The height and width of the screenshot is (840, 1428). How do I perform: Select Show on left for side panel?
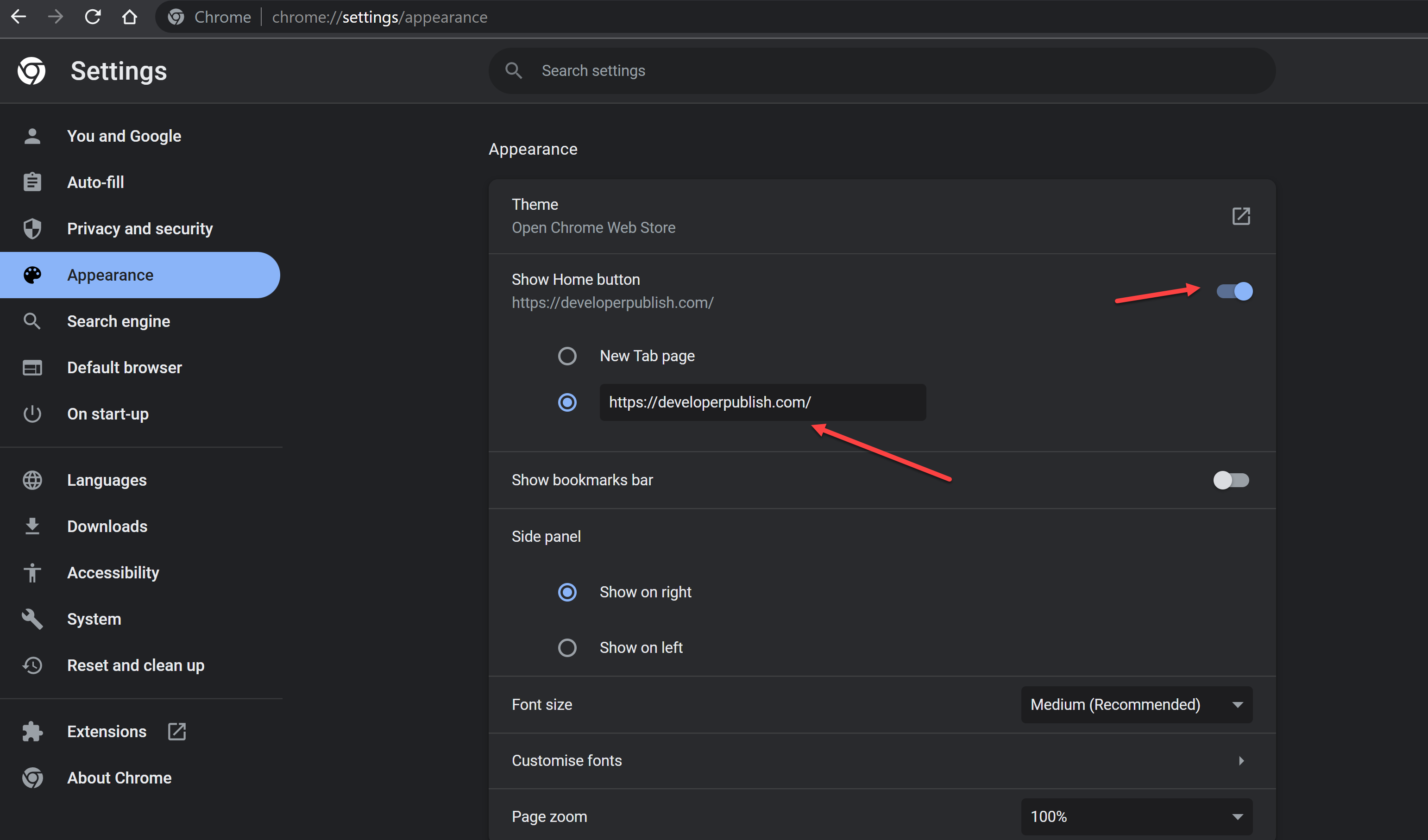567,647
